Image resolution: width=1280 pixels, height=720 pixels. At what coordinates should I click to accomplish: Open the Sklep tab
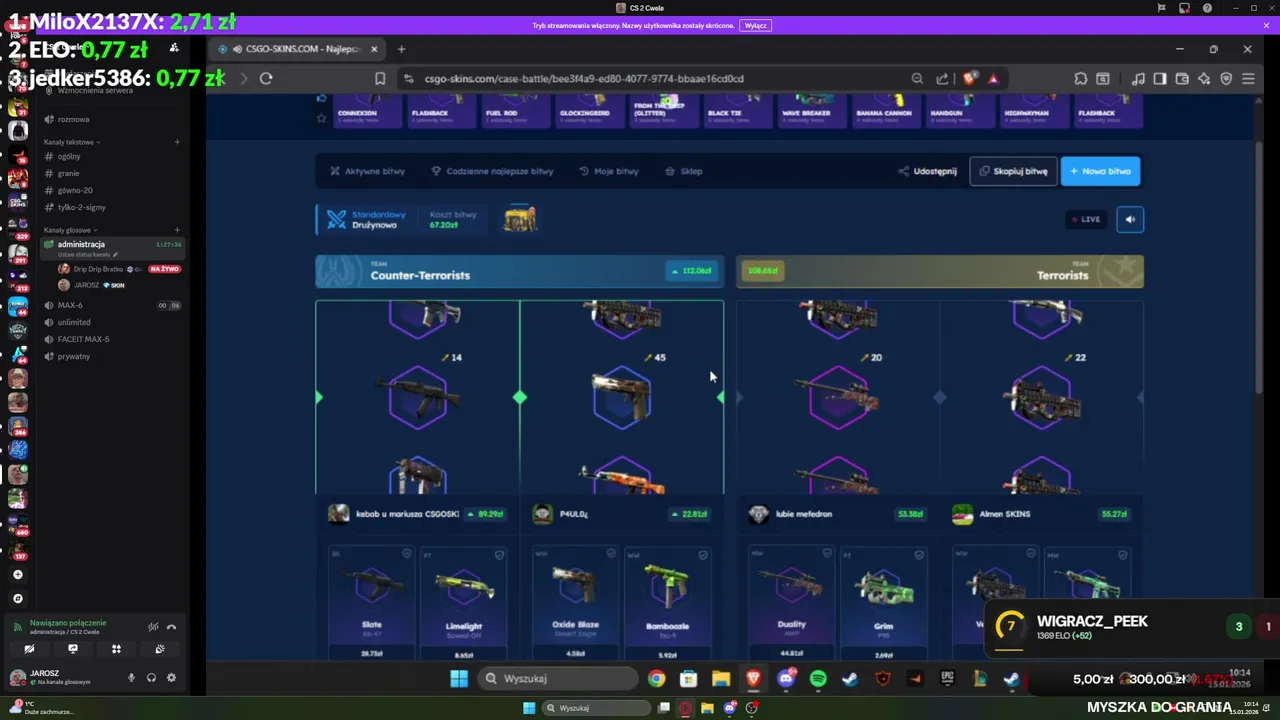684,171
